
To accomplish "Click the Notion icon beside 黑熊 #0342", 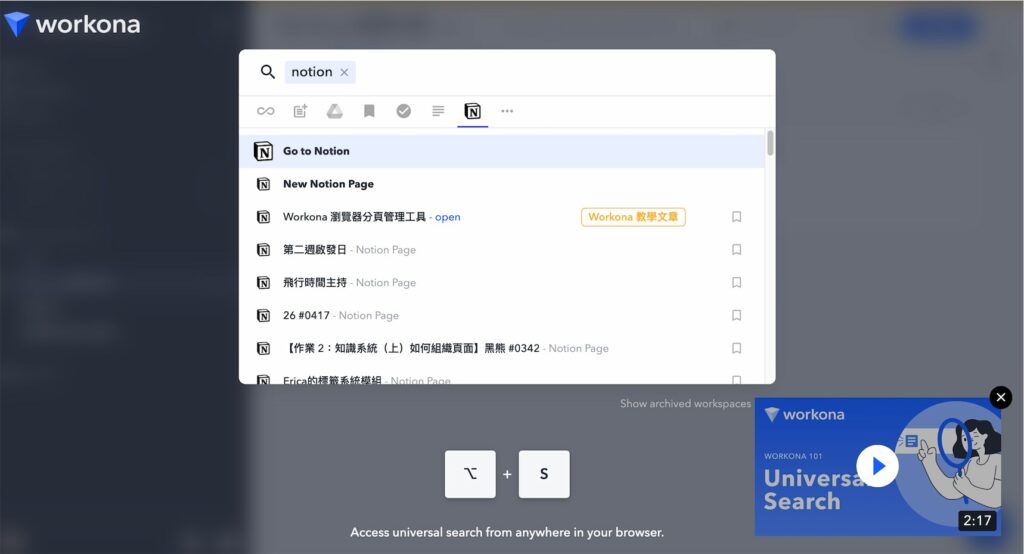I will pos(263,348).
